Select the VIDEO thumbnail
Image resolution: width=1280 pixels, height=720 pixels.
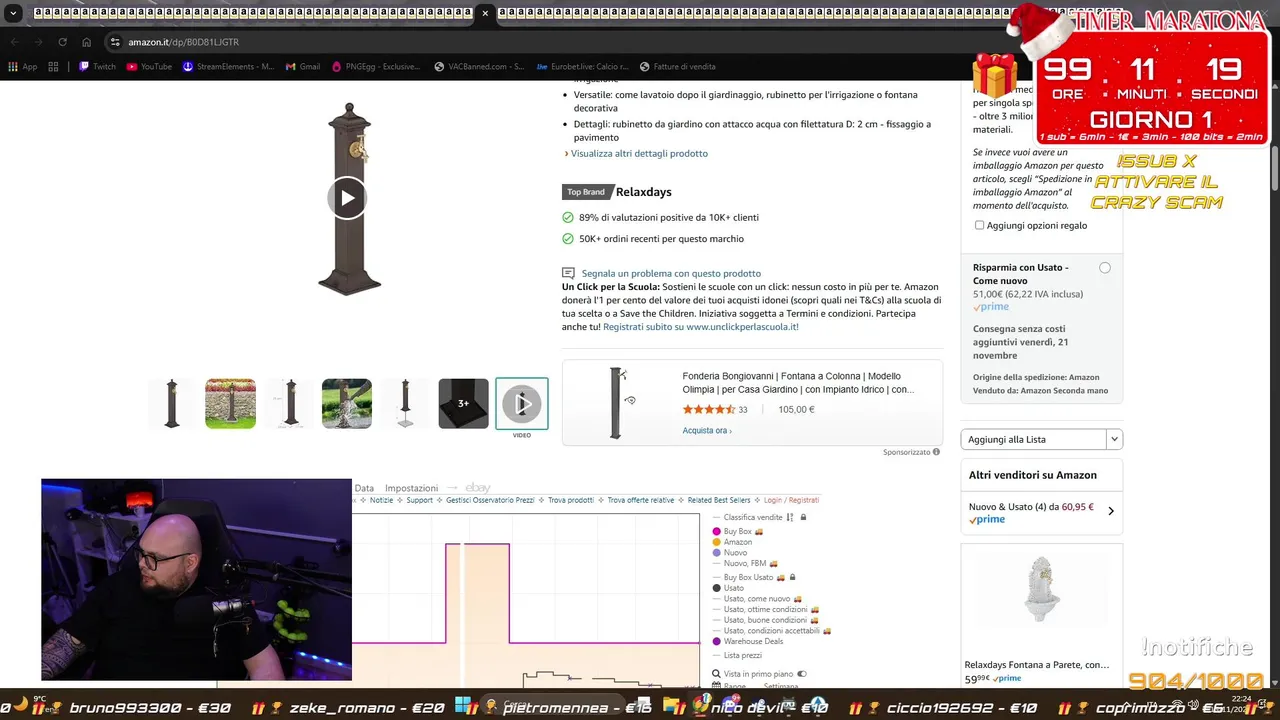pyautogui.click(x=522, y=404)
